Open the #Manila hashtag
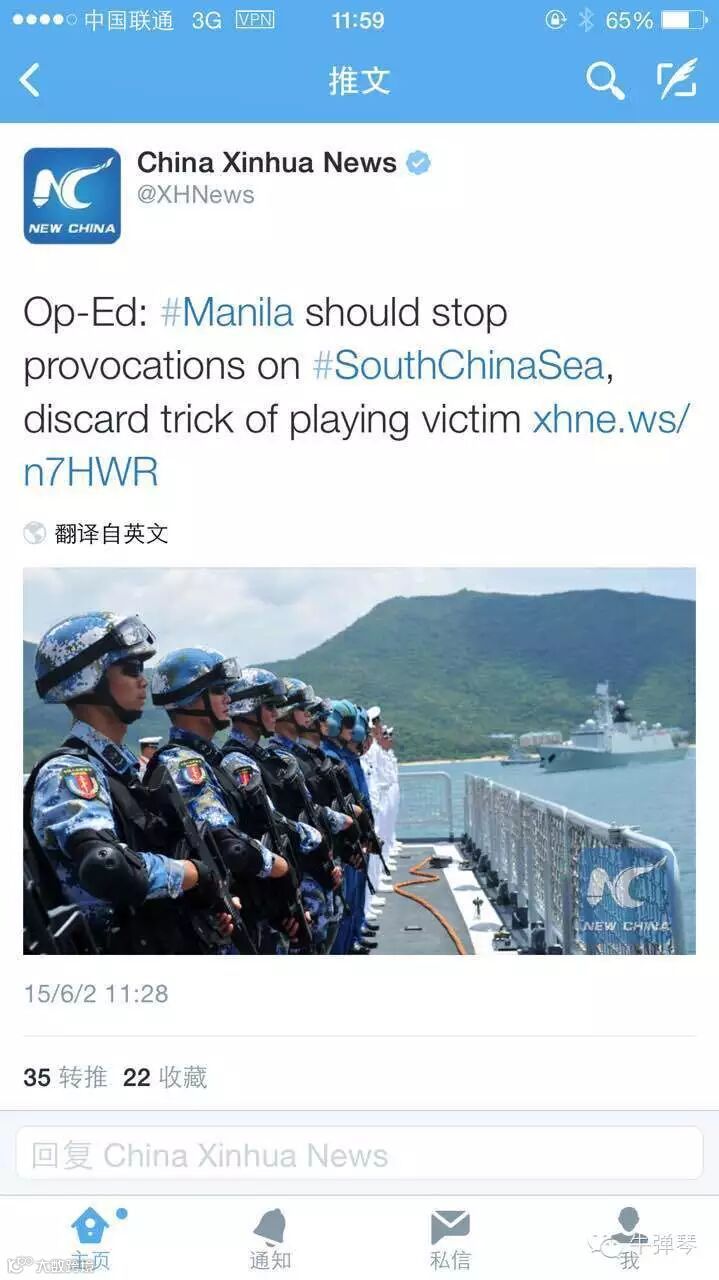This screenshot has width=719, height=1280. pyautogui.click(x=227, y=313)
